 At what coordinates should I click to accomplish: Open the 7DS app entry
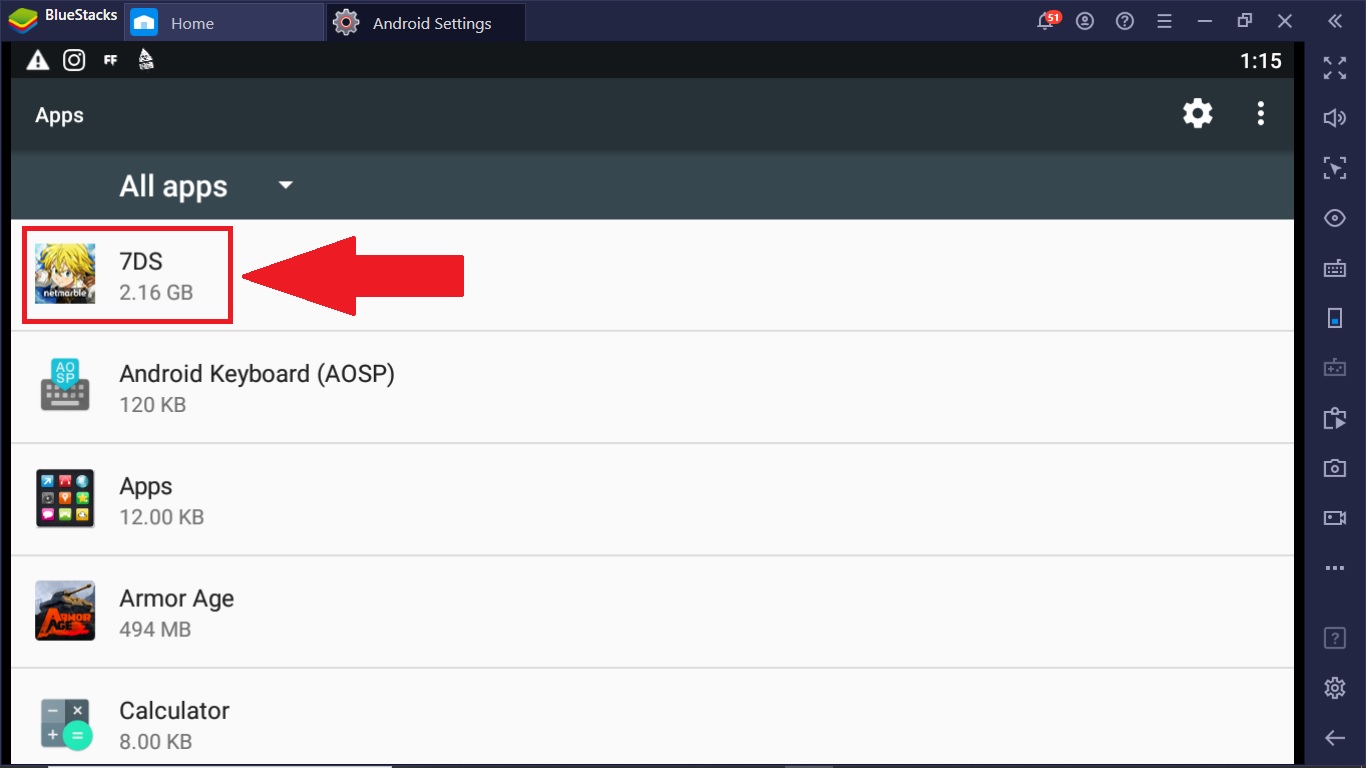tap(652, 275)
